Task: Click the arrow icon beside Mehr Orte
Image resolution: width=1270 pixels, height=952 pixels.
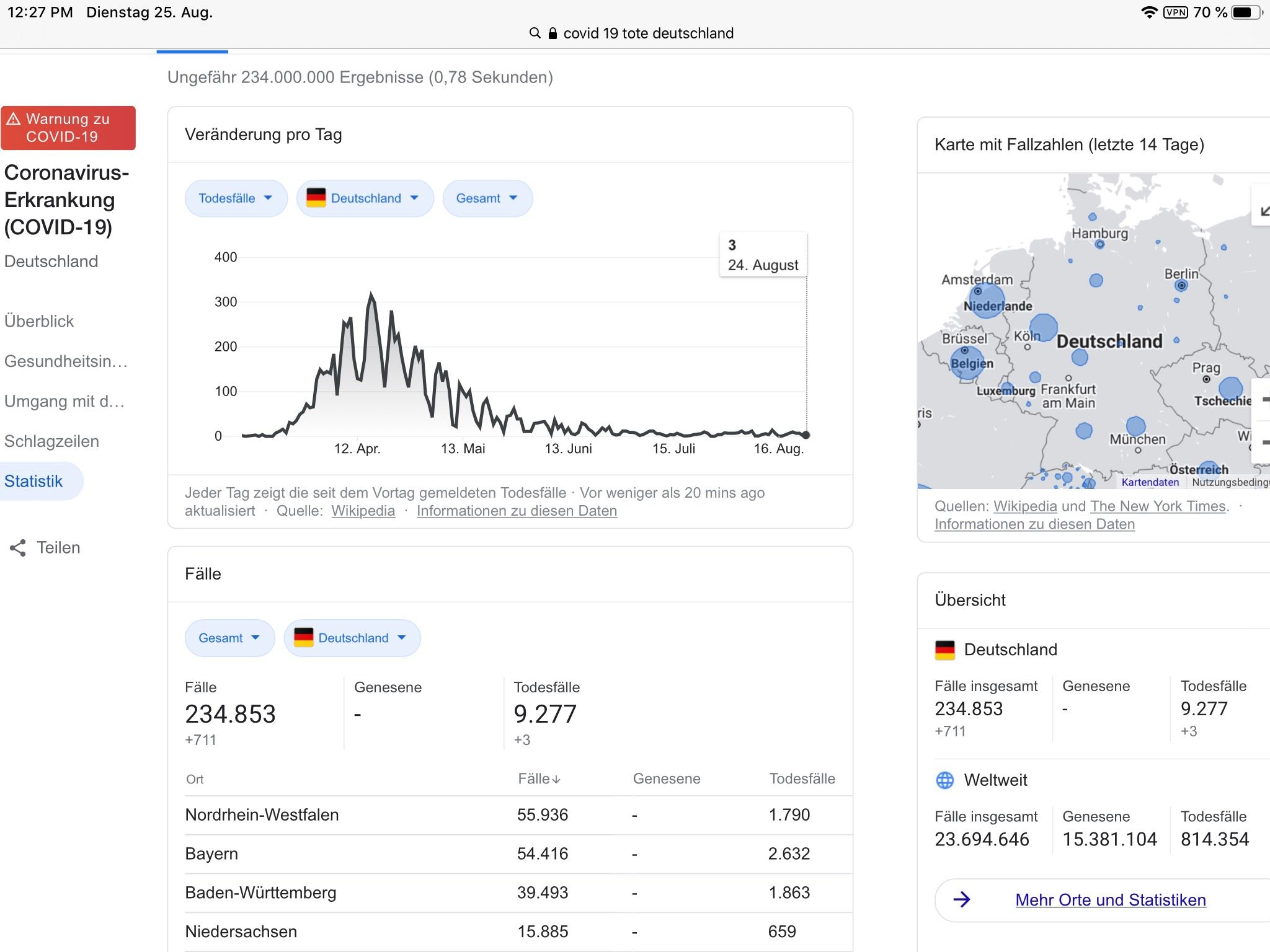Action: (x=961, y=899)
